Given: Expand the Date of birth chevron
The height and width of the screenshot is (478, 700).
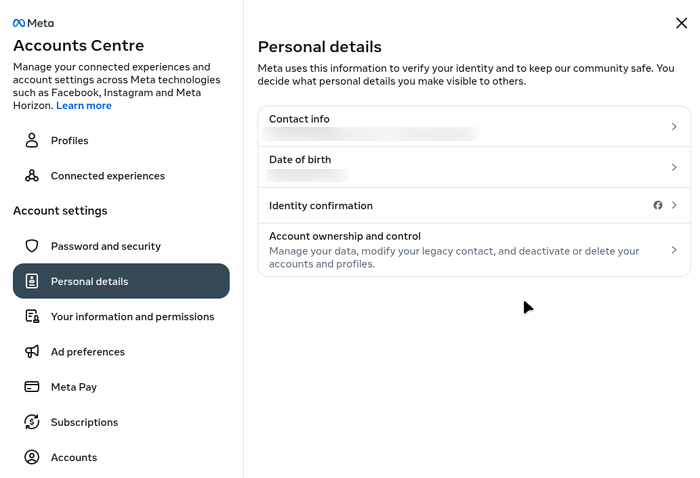Looking at the screenshot, I should (674, 167).
